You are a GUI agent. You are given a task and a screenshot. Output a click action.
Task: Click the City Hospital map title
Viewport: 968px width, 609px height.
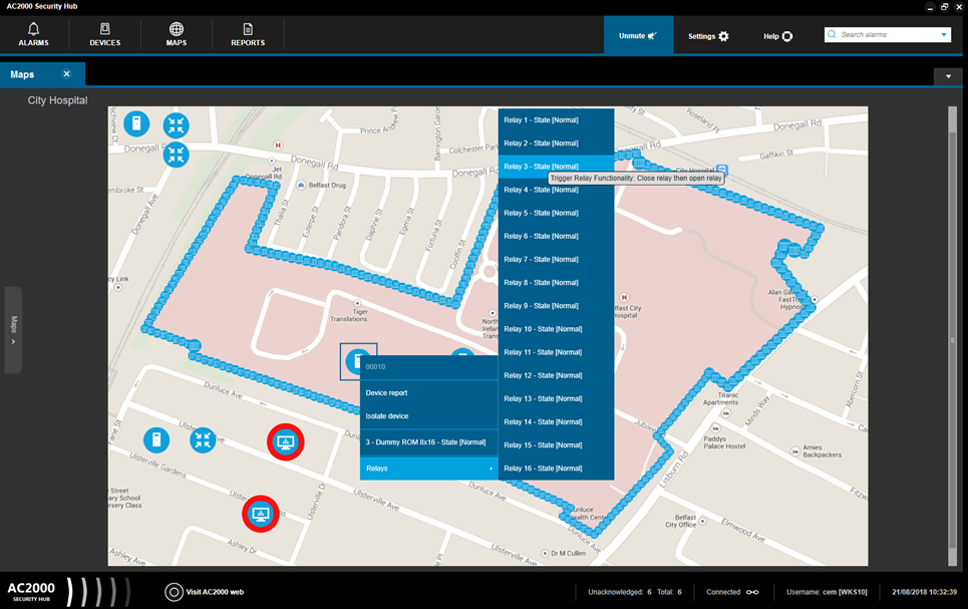click(x=57, y=100)
